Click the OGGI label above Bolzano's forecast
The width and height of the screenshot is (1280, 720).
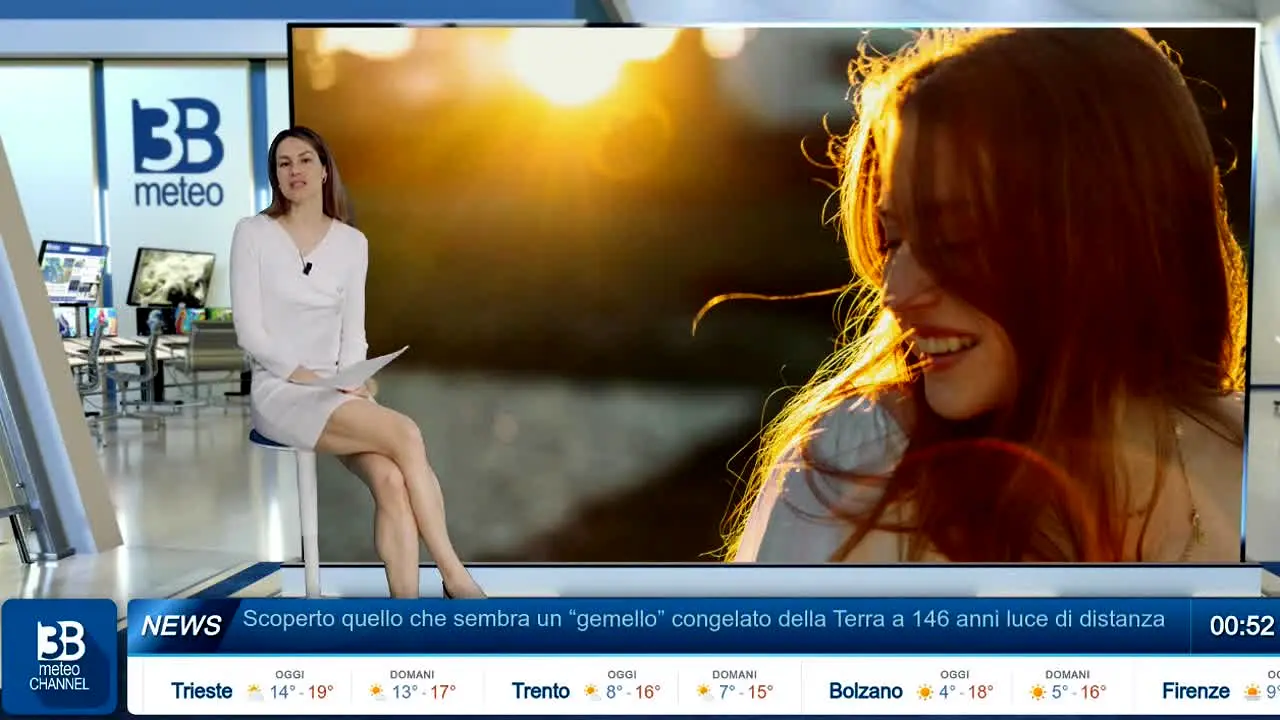(955, 675)
